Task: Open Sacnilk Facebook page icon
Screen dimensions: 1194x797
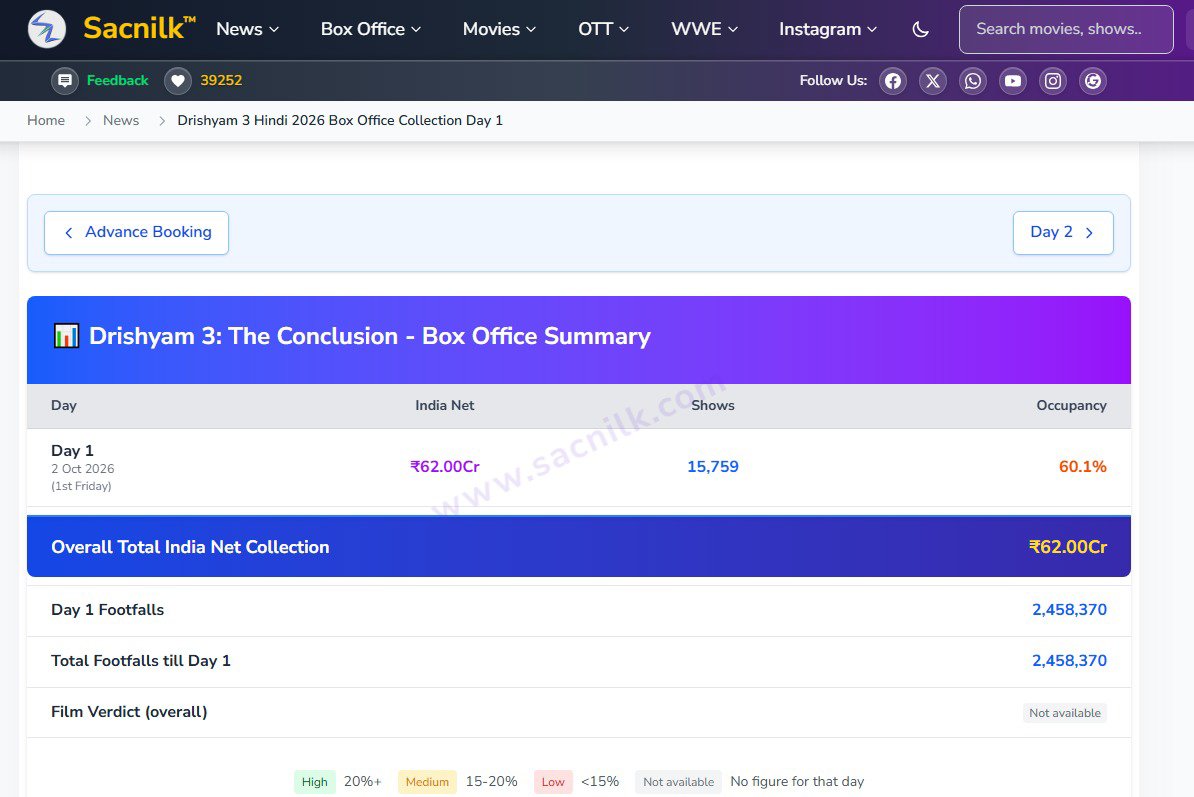Action: click(x=893, y=81)
